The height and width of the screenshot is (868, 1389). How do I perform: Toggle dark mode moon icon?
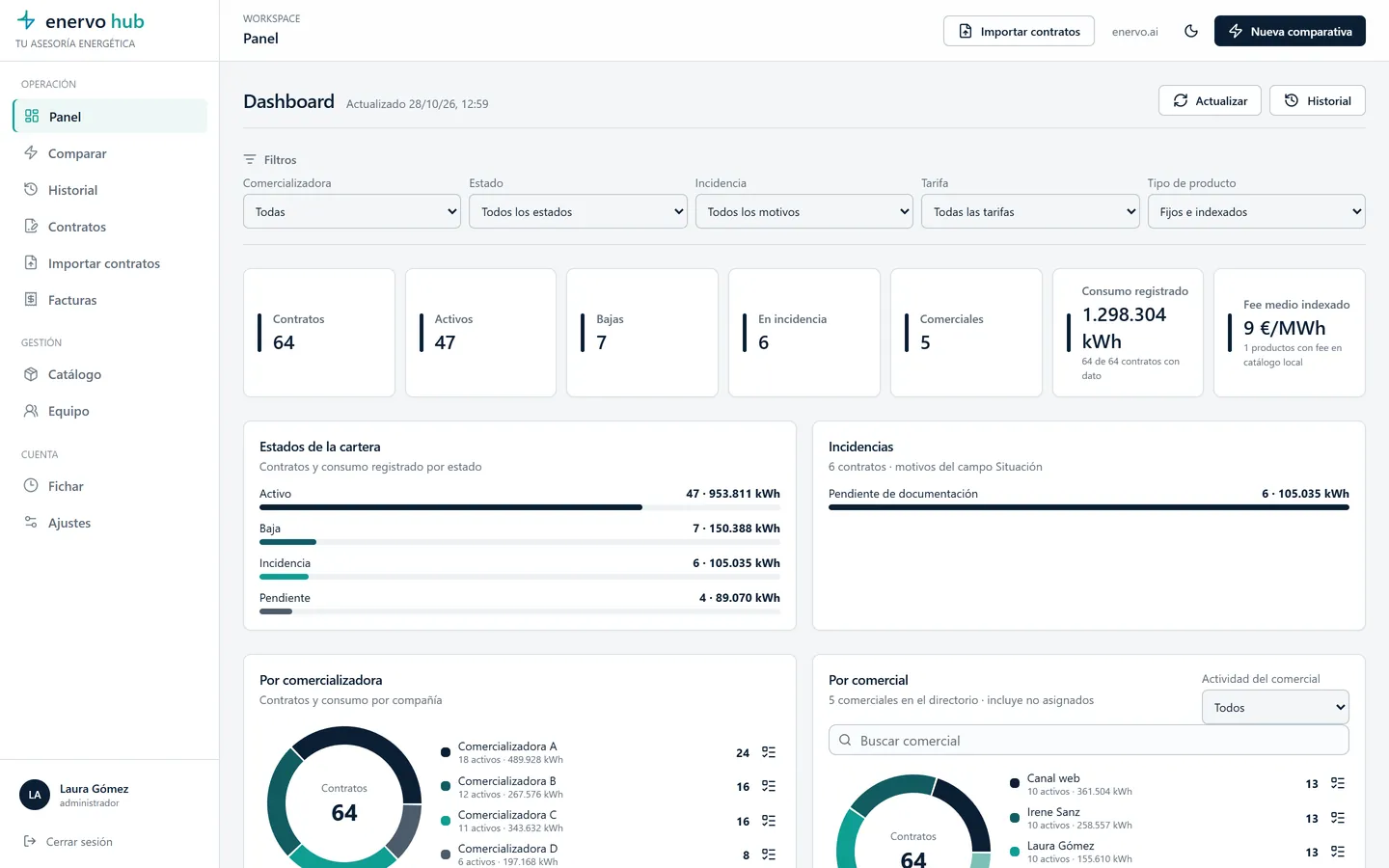pyautogui.click(x=1191, y=31)
